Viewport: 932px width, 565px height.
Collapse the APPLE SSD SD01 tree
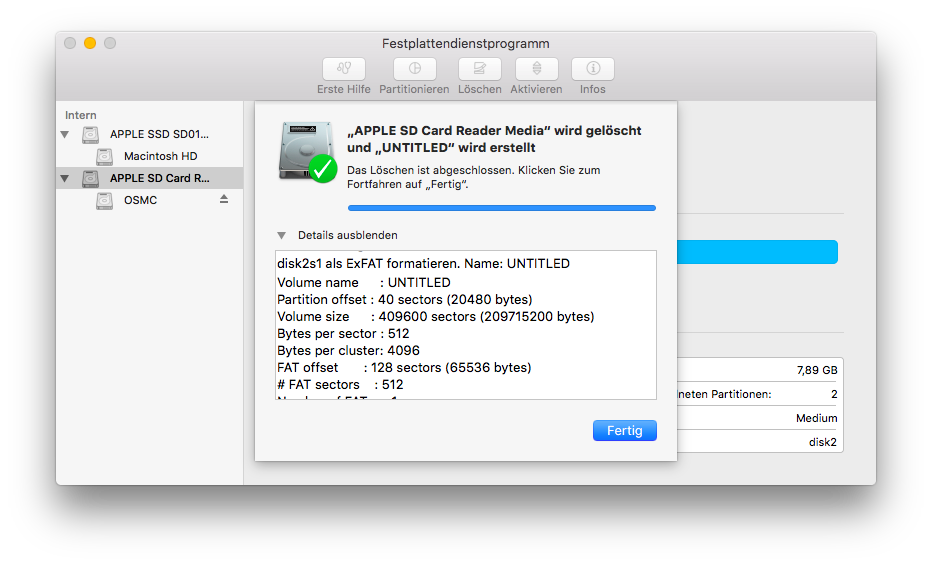[65, 135]
